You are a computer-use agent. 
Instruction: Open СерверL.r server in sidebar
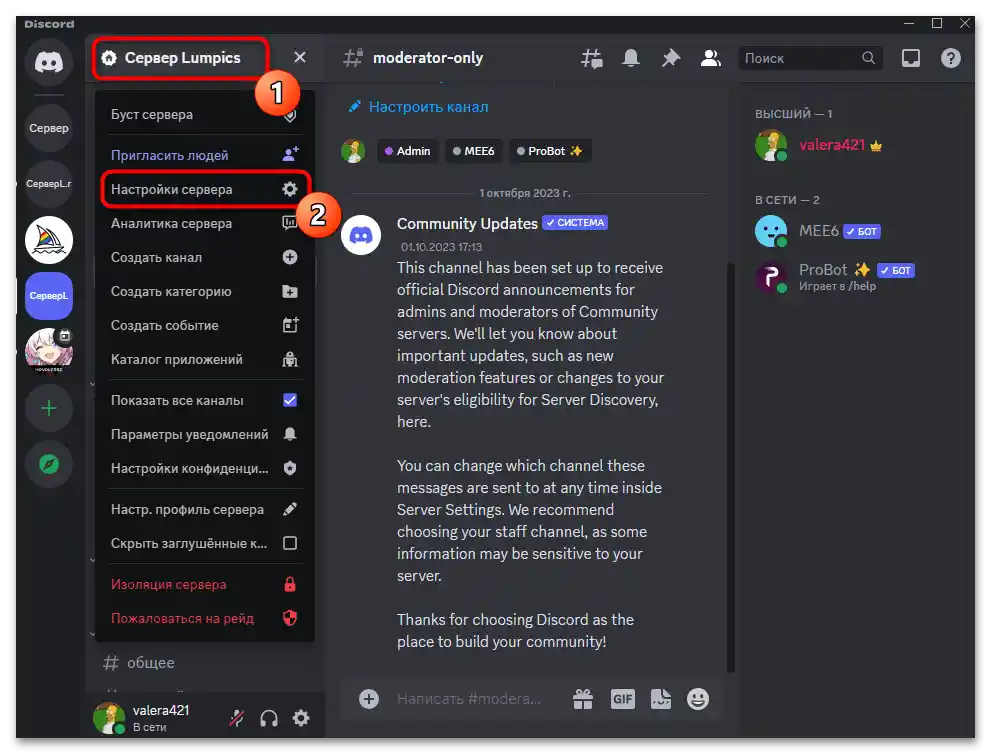[49, 184]
